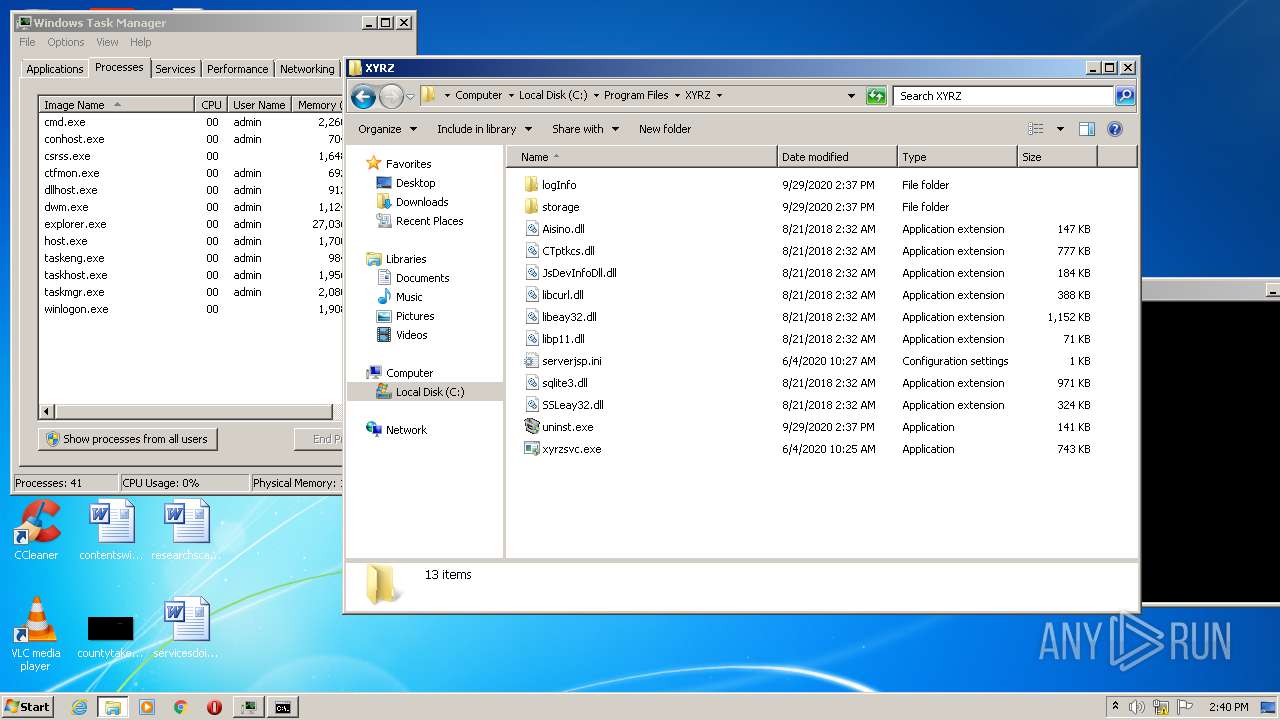The image size is (1280, 720).
Task: Select explorer.exe process row
Action: click(191, 224)
